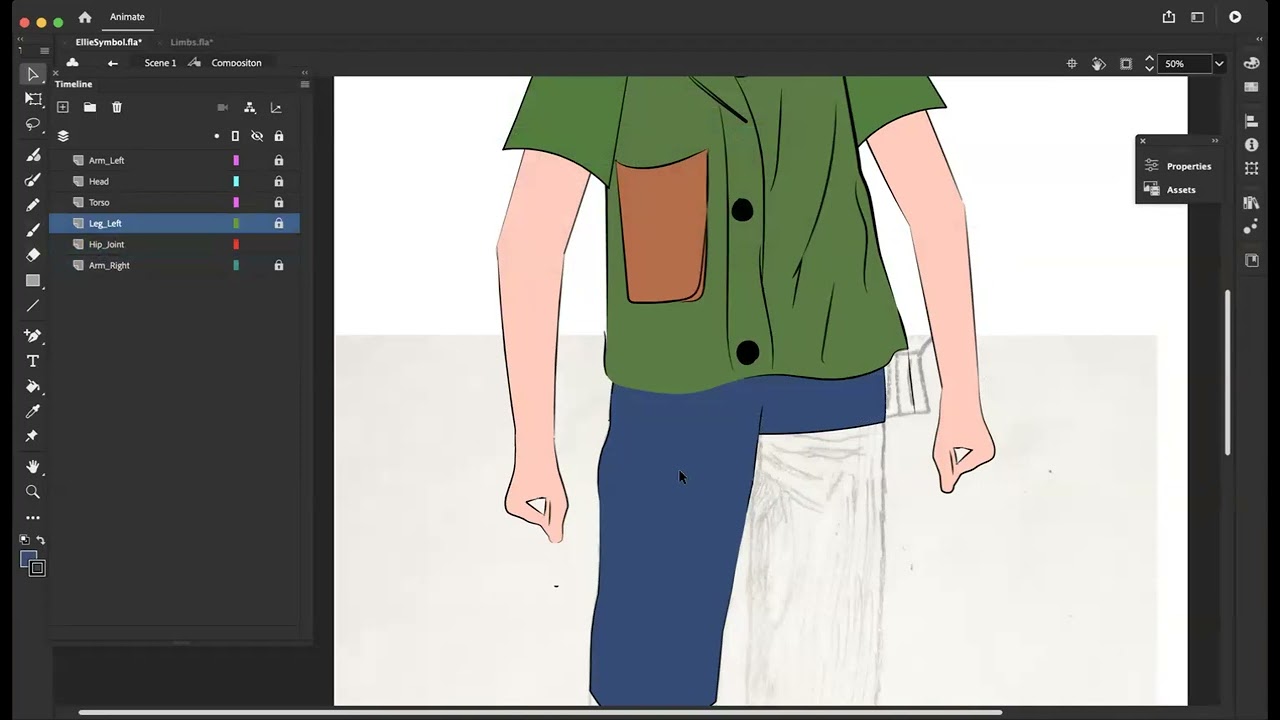The image size is (1280, 720).
Task: Select the Free Transform tool
Action: (x=33, y=99)
